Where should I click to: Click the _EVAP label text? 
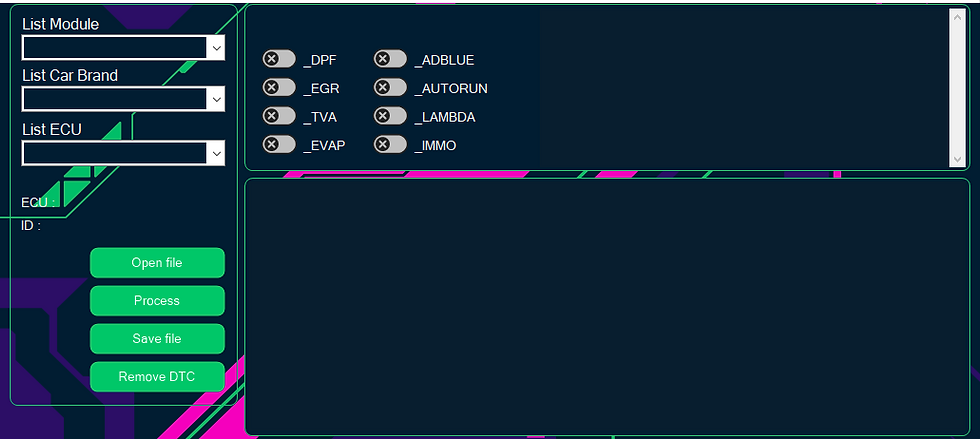(x=324, y=146)
